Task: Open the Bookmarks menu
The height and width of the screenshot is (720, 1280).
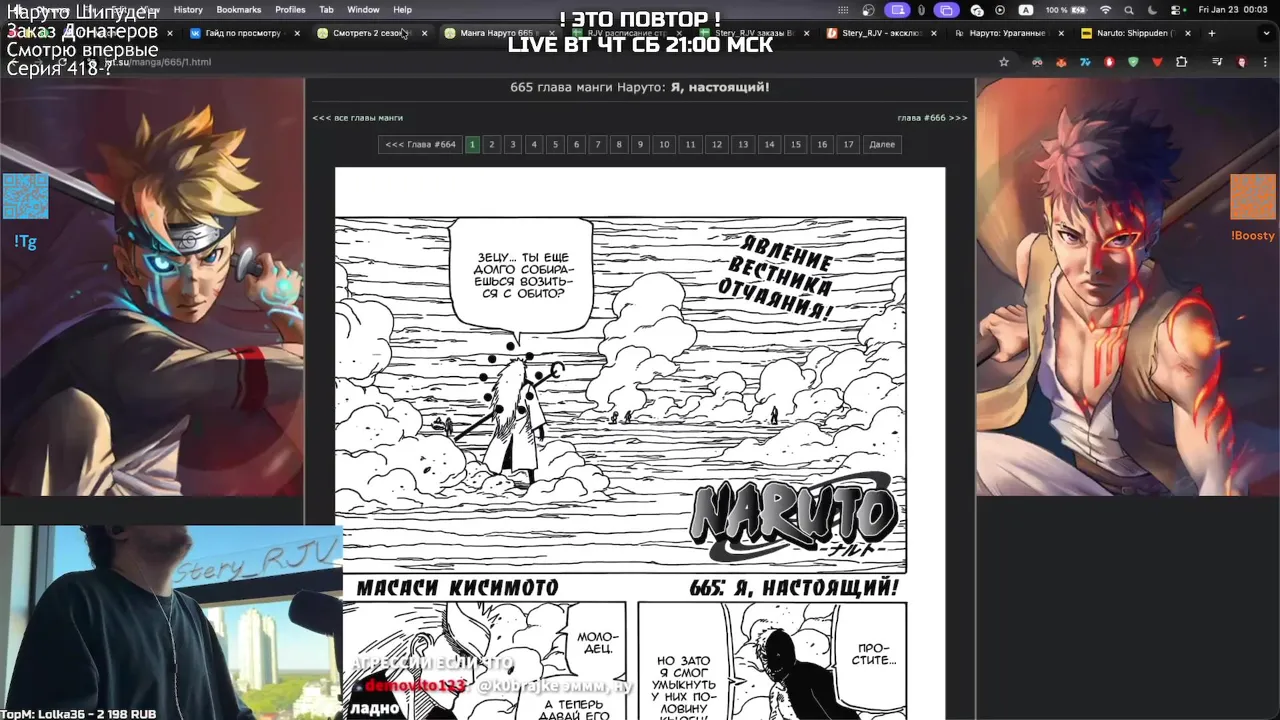Action: 239,10
